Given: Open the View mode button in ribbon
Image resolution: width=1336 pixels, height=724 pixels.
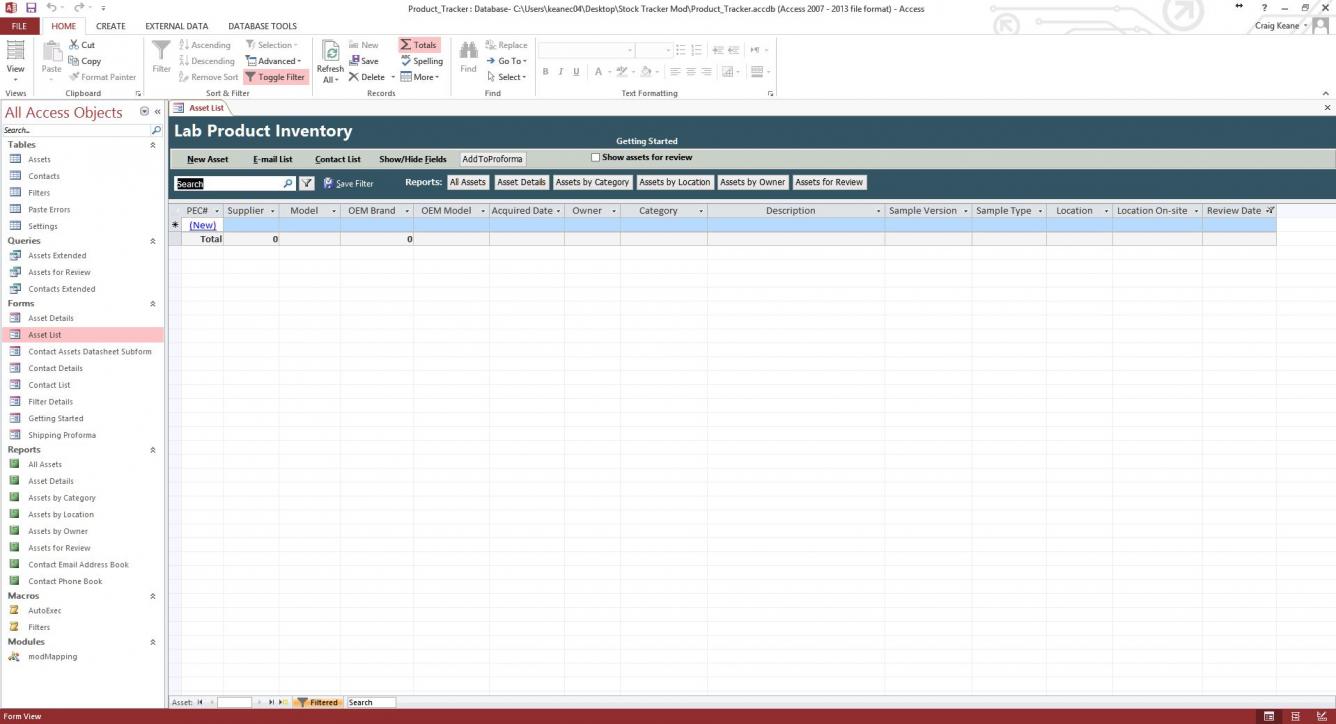Looking at the screenshot, I should click(x=15, y=61).
